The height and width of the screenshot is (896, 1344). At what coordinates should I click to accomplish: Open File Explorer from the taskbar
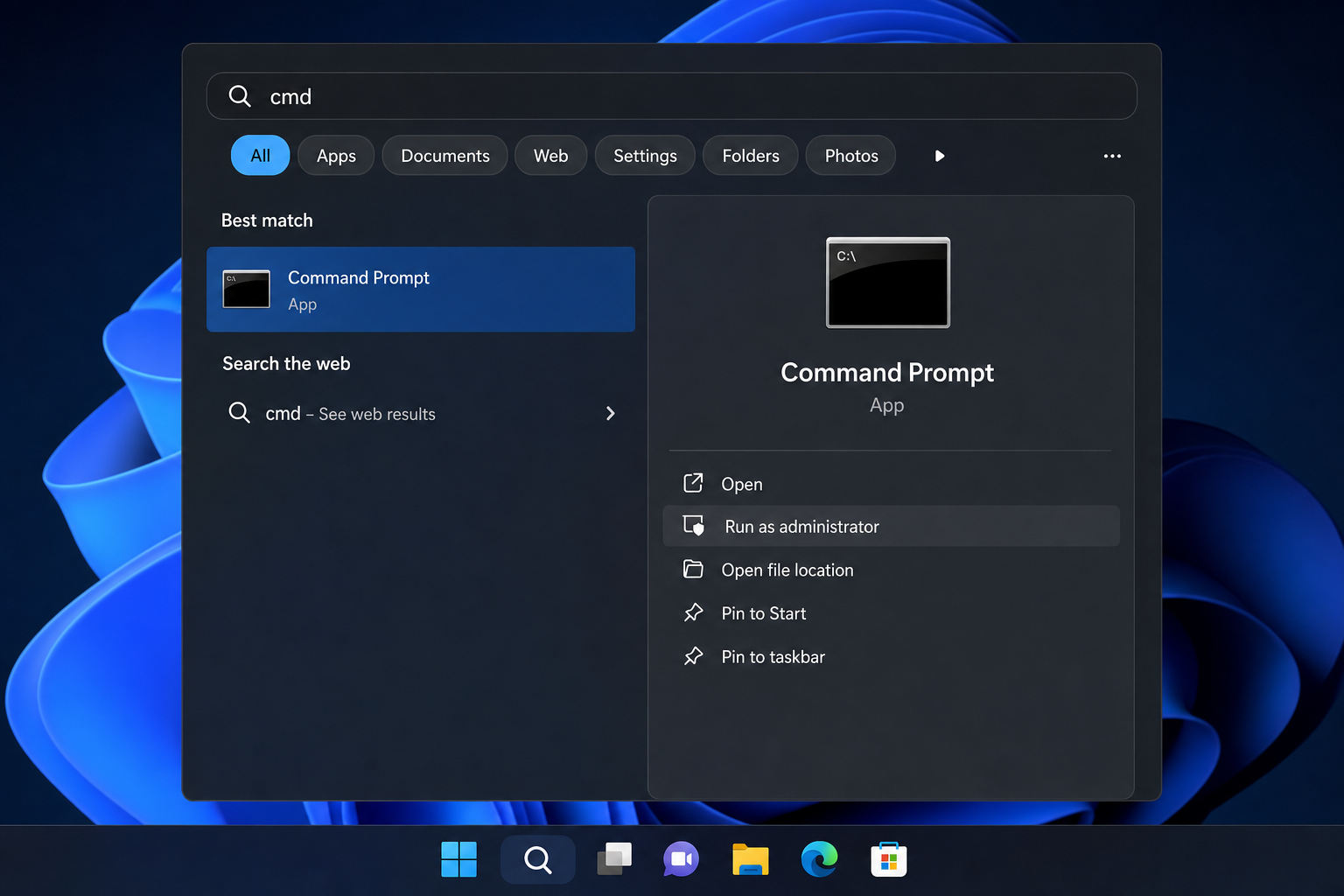[x=751, y=859]
